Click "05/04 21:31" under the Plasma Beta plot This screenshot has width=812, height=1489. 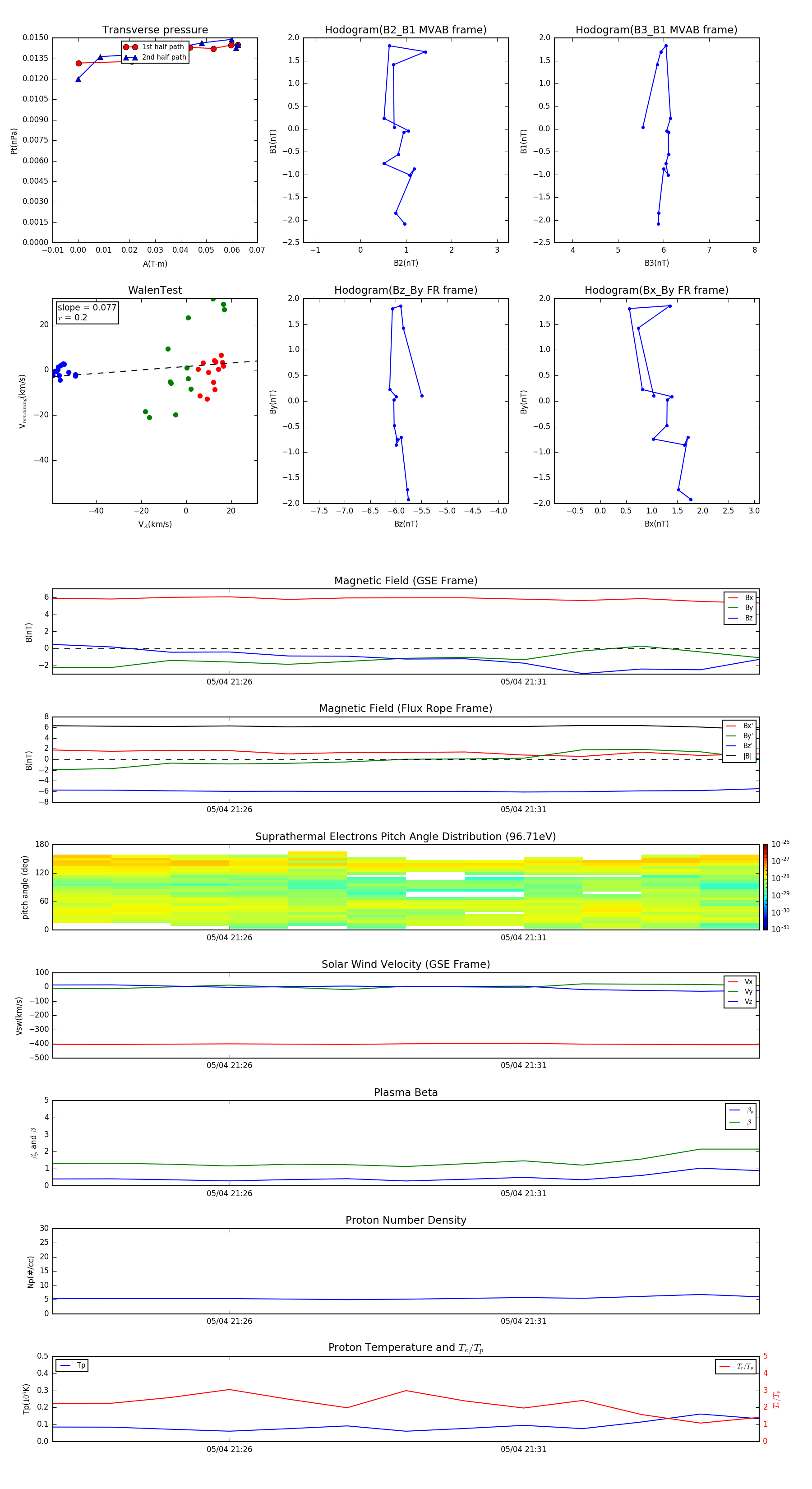point(524,1193)
